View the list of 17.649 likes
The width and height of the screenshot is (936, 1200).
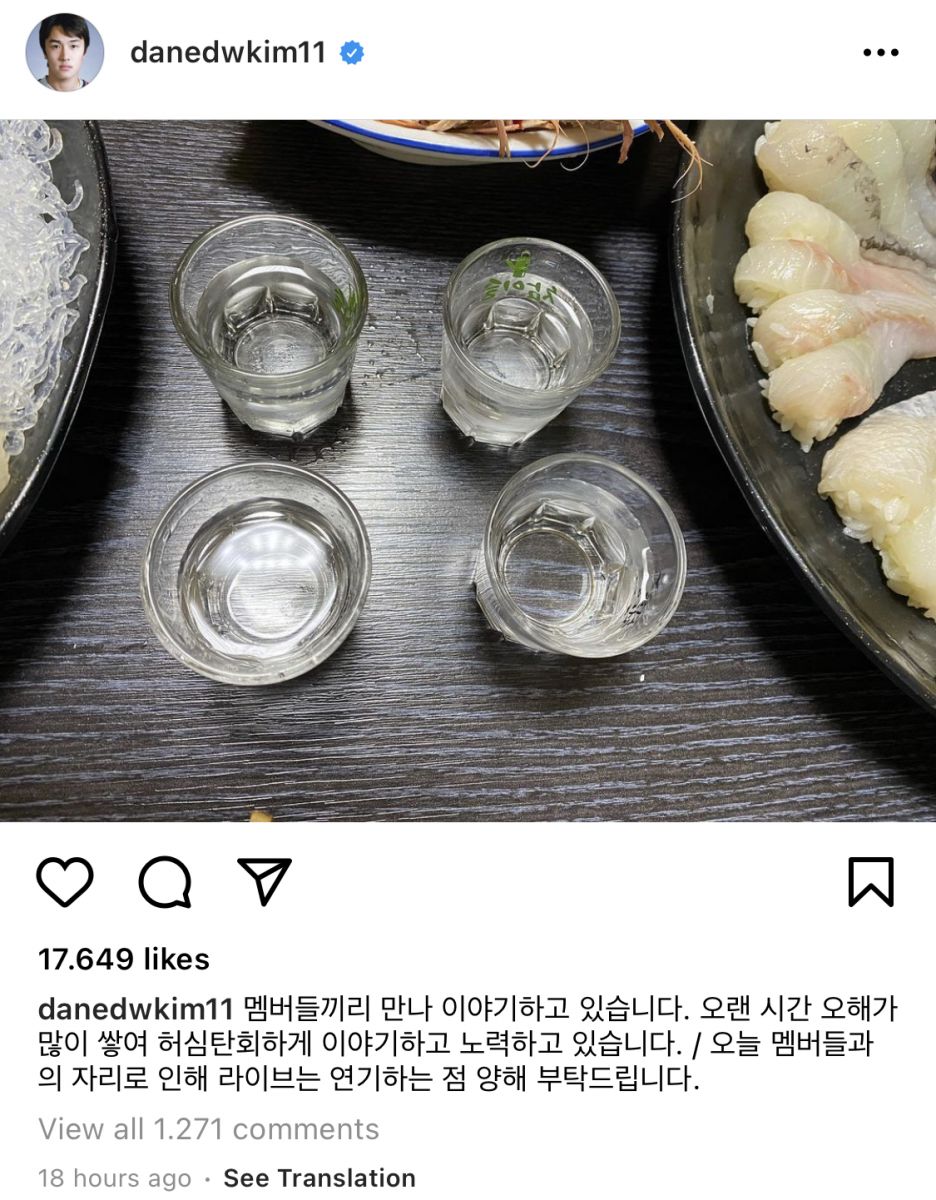[124, 959]
